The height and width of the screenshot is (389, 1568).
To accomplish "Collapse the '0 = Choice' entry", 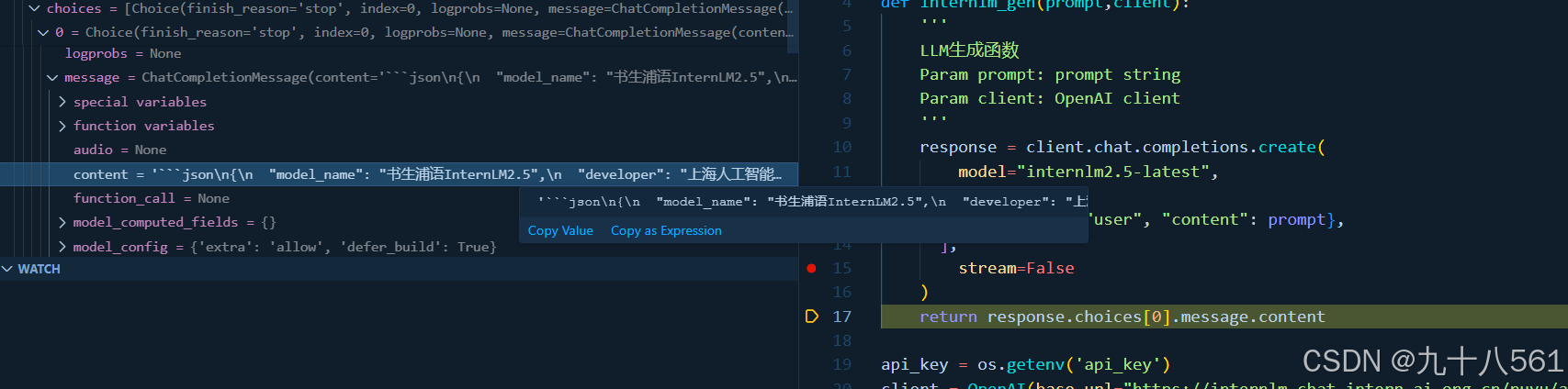I will (x=43, y=32).
